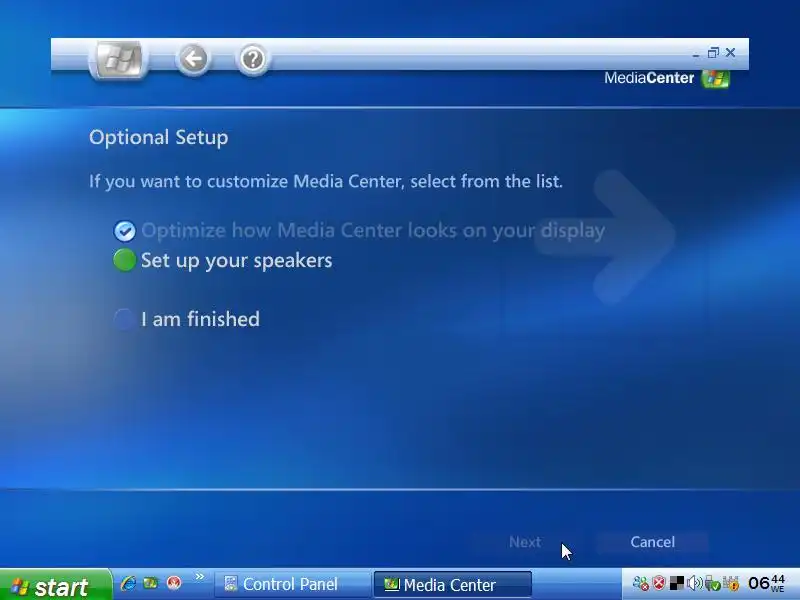Close the Media Center window
This screenshot has height=600, width=800.
[730, 53]
